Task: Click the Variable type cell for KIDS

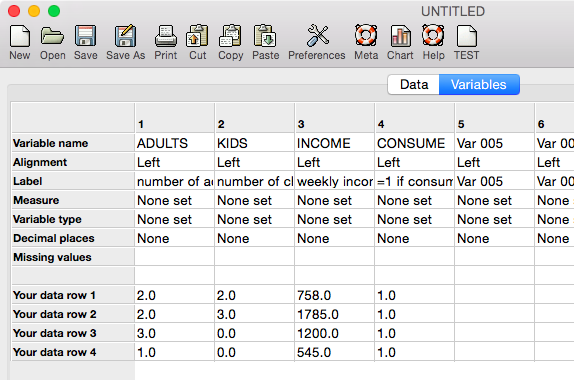Action: [254, 219]
